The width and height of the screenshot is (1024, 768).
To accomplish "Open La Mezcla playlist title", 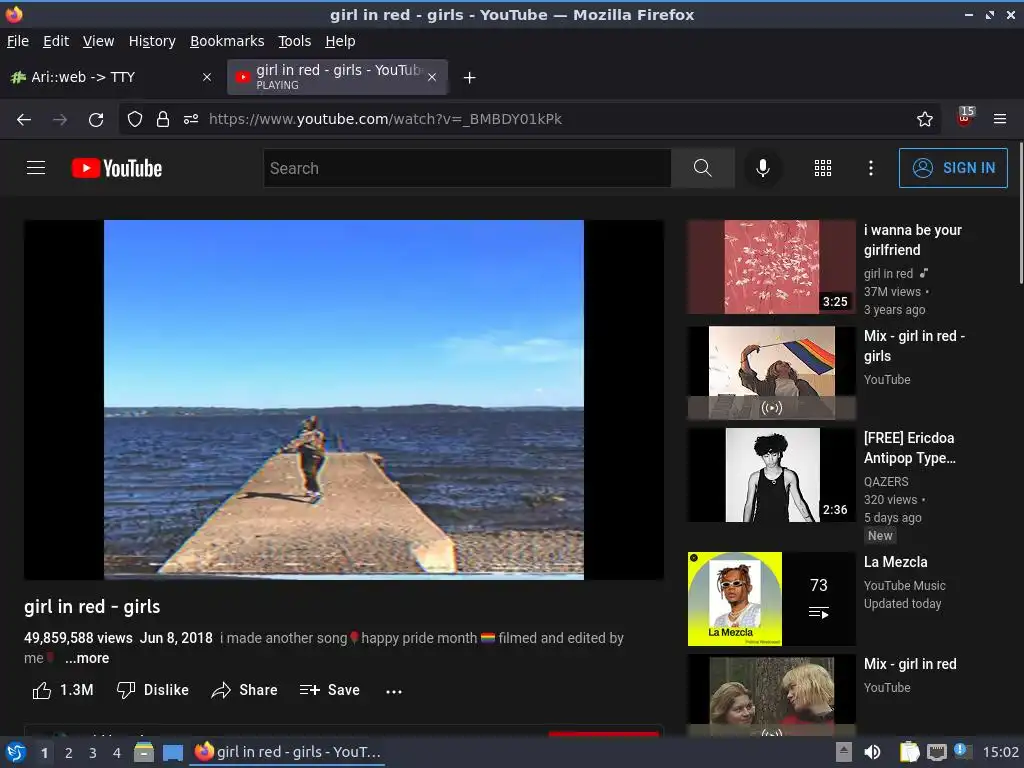I will tap(895, 562).
